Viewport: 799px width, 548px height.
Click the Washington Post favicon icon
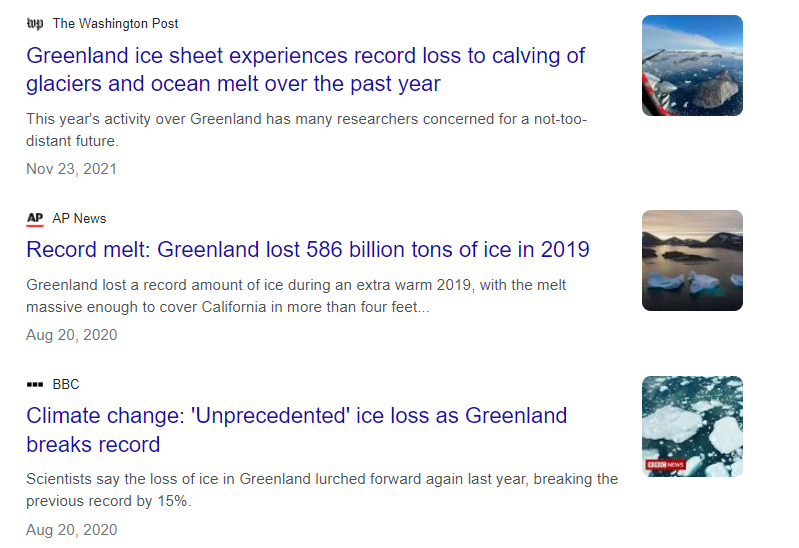pos(35,23)
